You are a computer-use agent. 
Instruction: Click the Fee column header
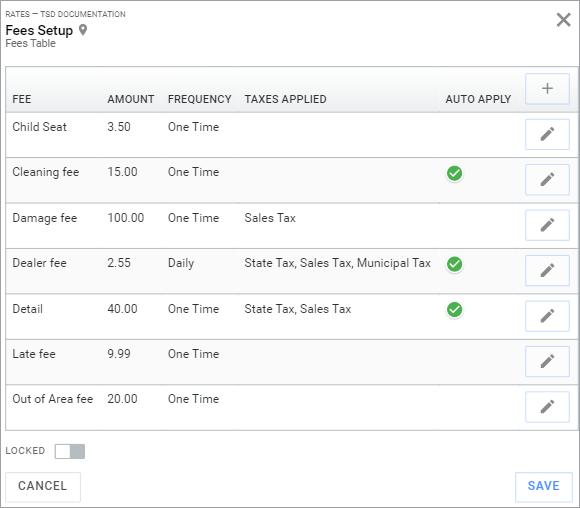pos(22,99)
